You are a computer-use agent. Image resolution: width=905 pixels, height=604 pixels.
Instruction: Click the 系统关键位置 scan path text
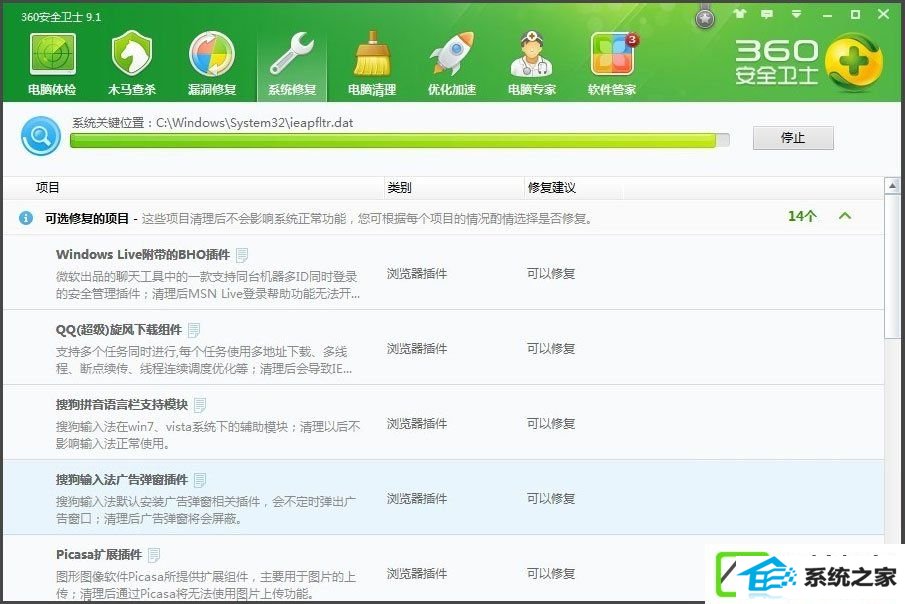(x=212, y=122)
